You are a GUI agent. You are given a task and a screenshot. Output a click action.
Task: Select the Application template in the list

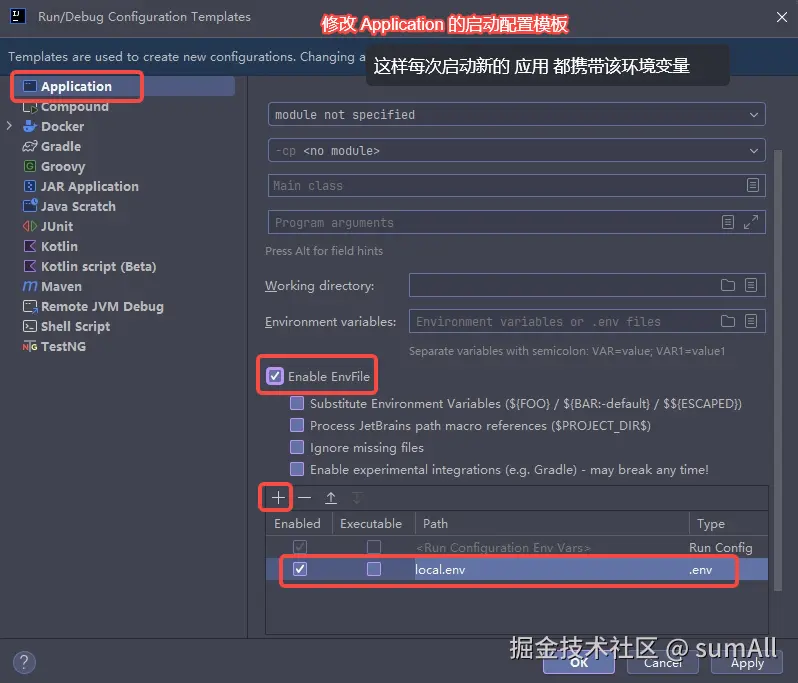coord(76,87)
